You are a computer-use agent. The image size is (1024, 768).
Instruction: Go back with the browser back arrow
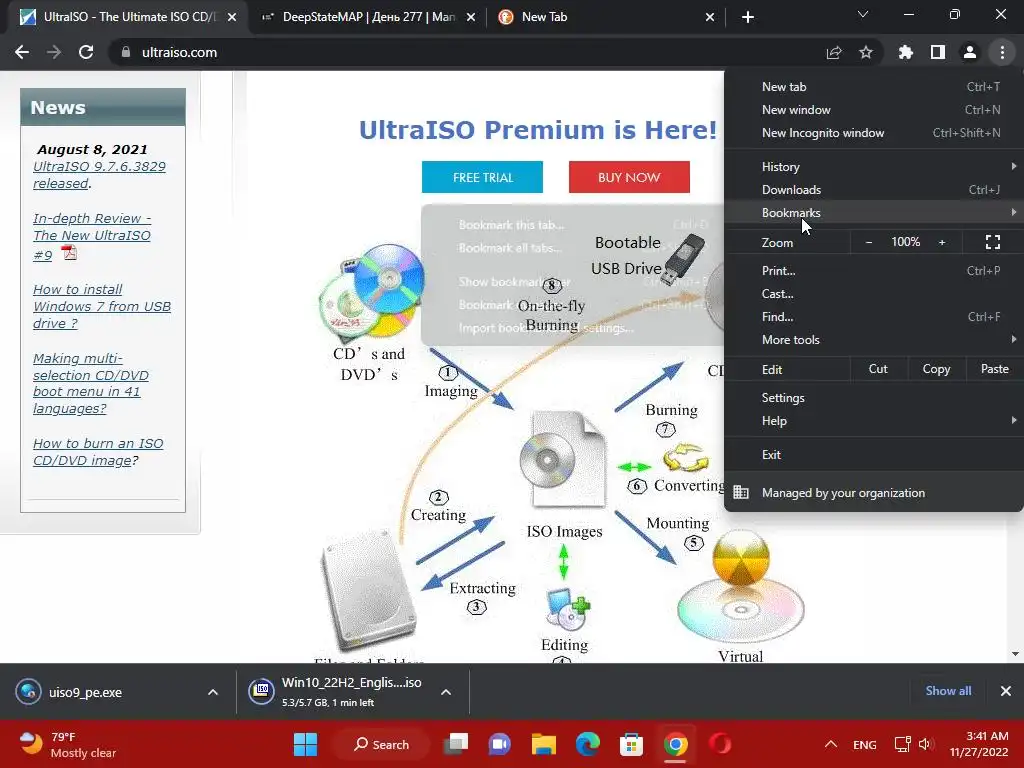tap(22, 52)
